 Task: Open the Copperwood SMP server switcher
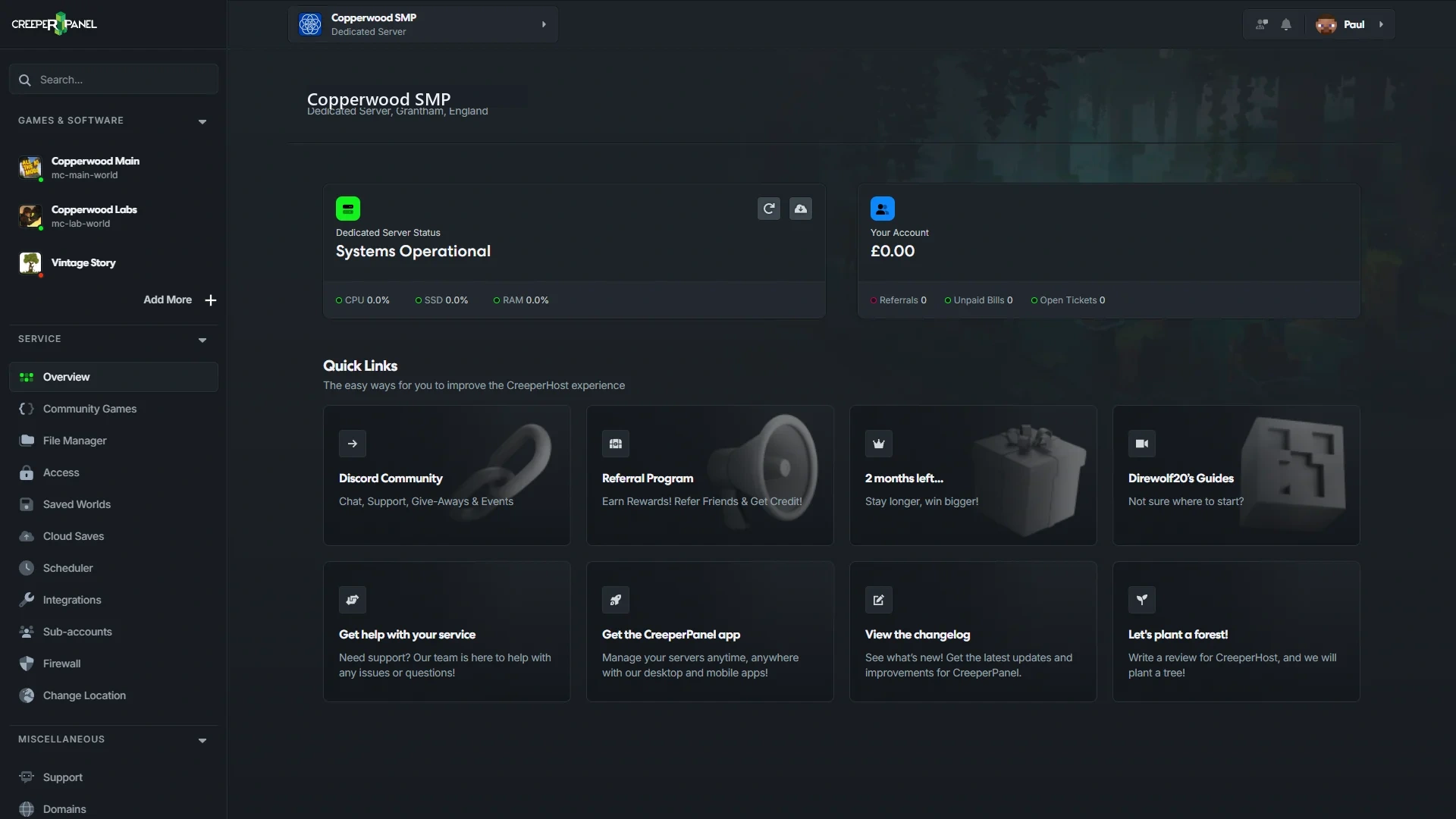pos(422,24)
